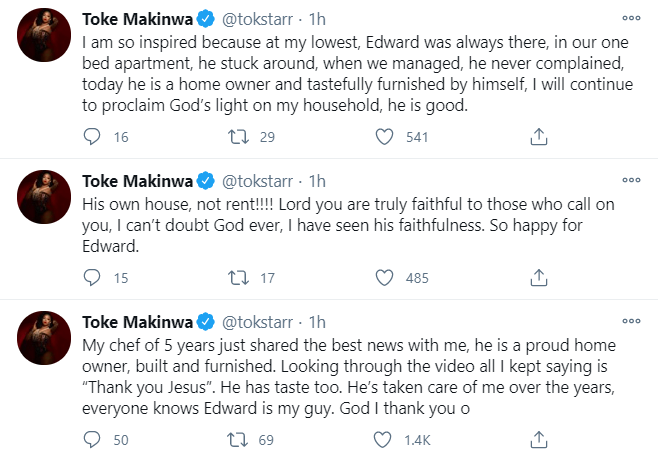The image size is (658, 460).
Task: Open more options on third tweet
Action: pyautogui.click(x=631, y=322)
